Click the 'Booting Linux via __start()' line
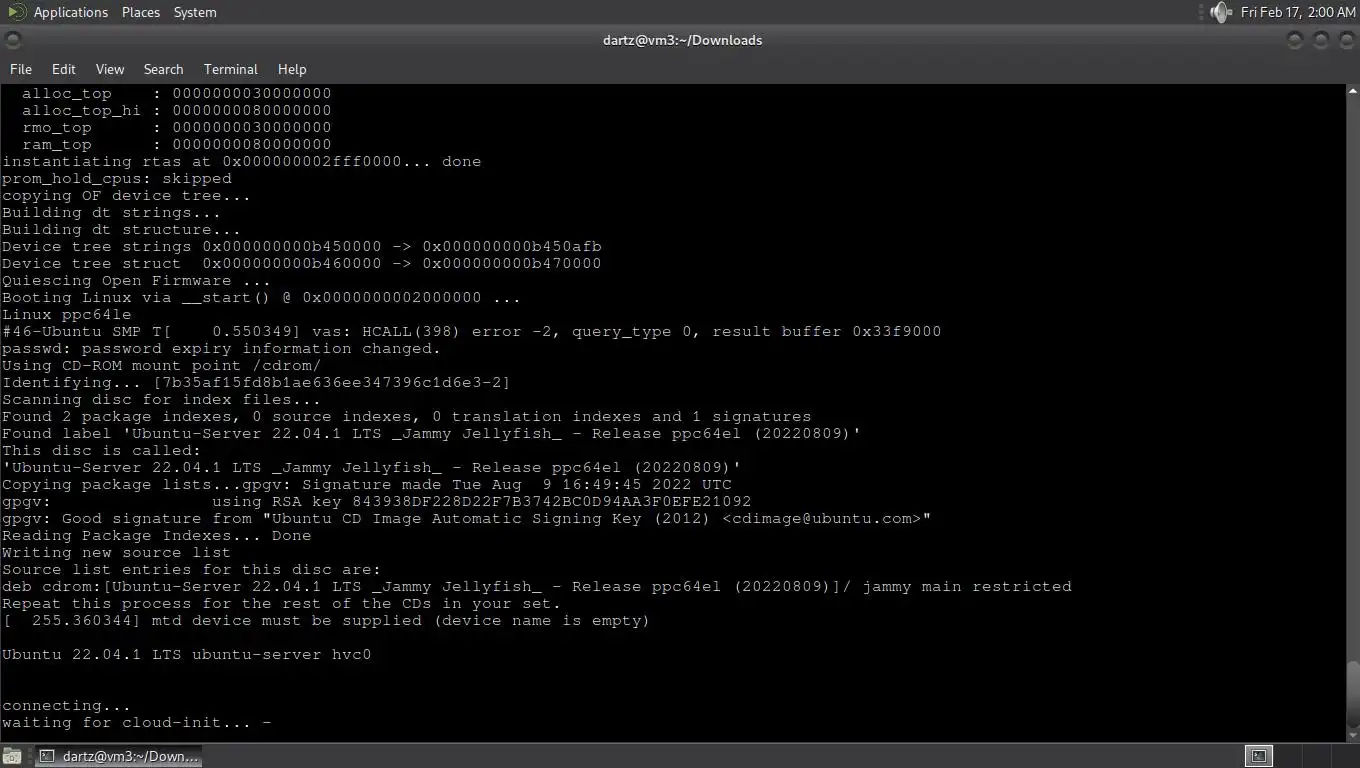This screenshot has width=1360, height=768. pyautogui.click(x=261, y=297)
